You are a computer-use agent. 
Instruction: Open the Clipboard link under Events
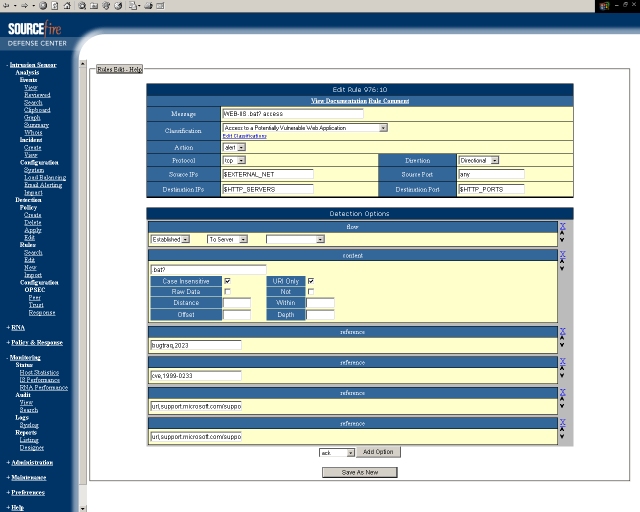pos(37,110)
